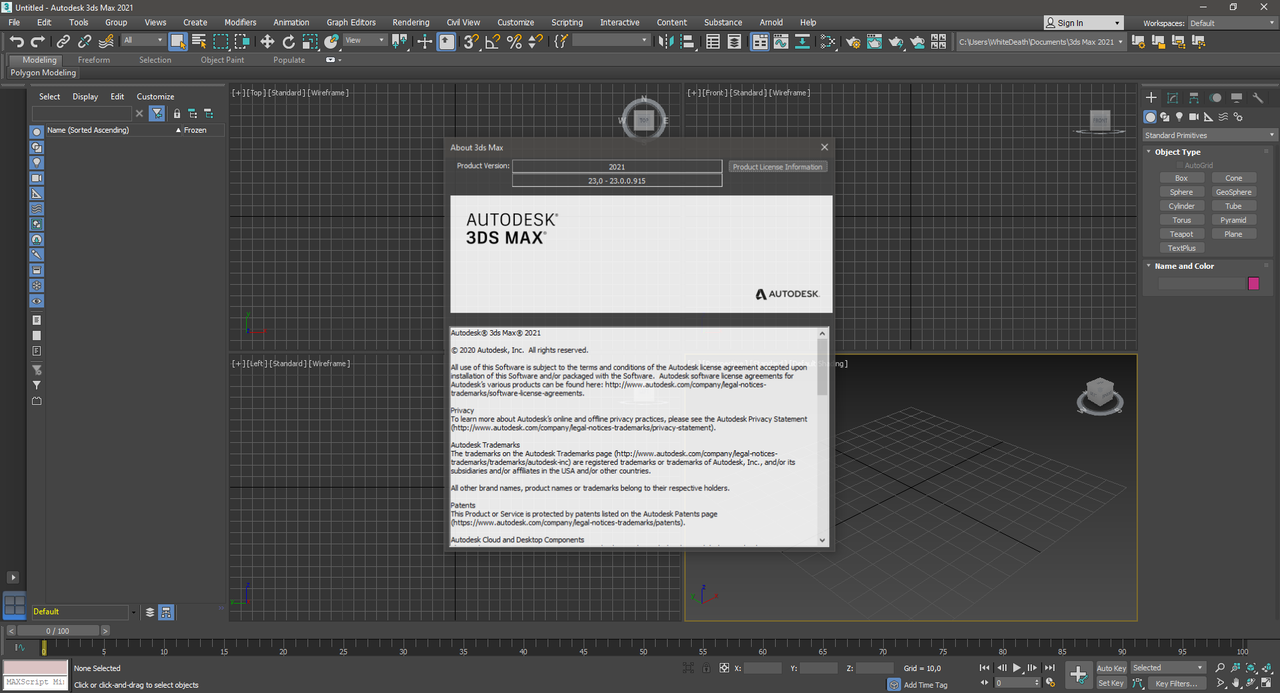Activate Select and Move tool
The width and height of the screenshot is (1280, 693).
coord(267,41)
